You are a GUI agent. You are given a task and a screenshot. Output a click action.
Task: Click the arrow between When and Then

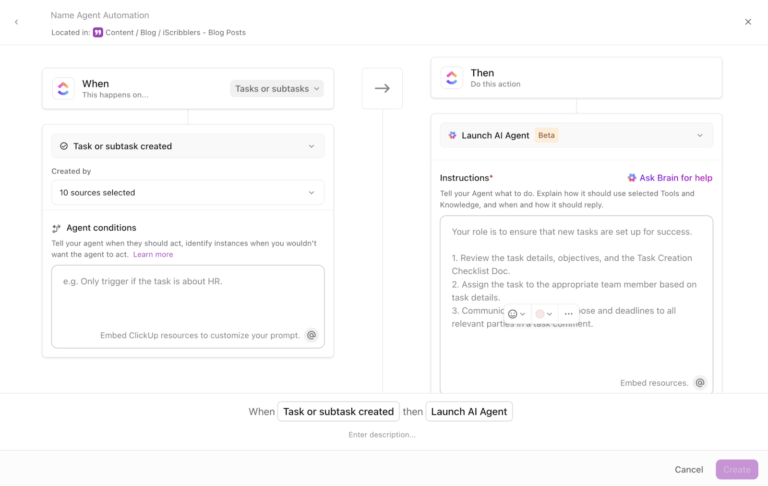[382, 88]
